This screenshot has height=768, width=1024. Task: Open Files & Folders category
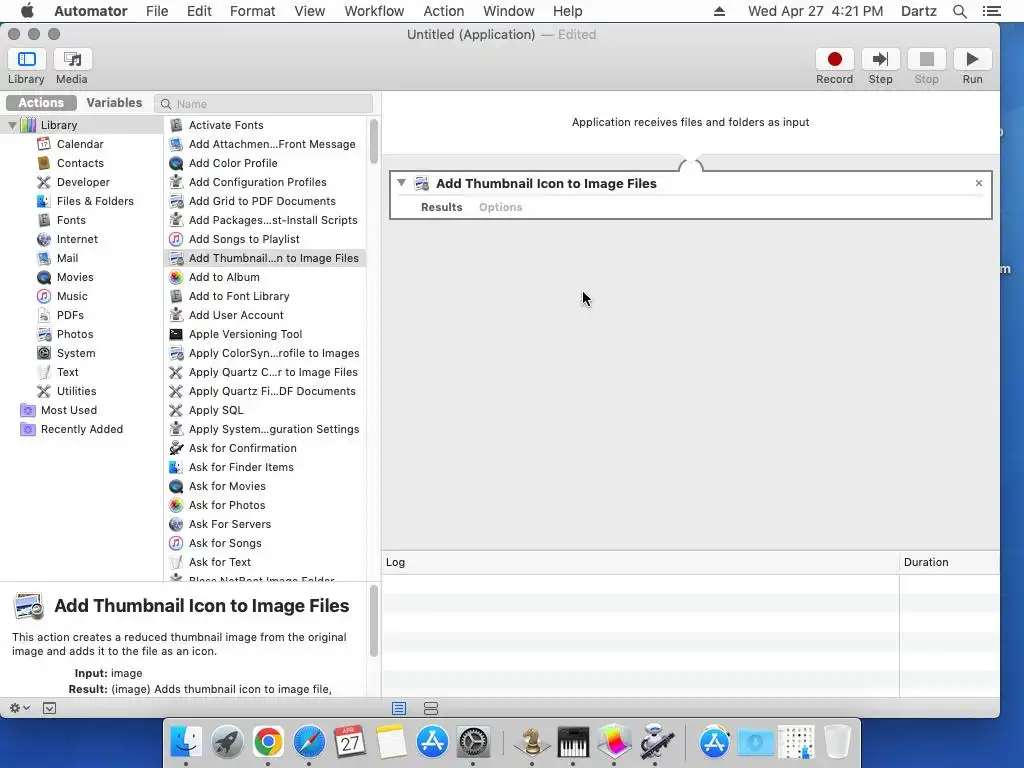coord(95,200)
